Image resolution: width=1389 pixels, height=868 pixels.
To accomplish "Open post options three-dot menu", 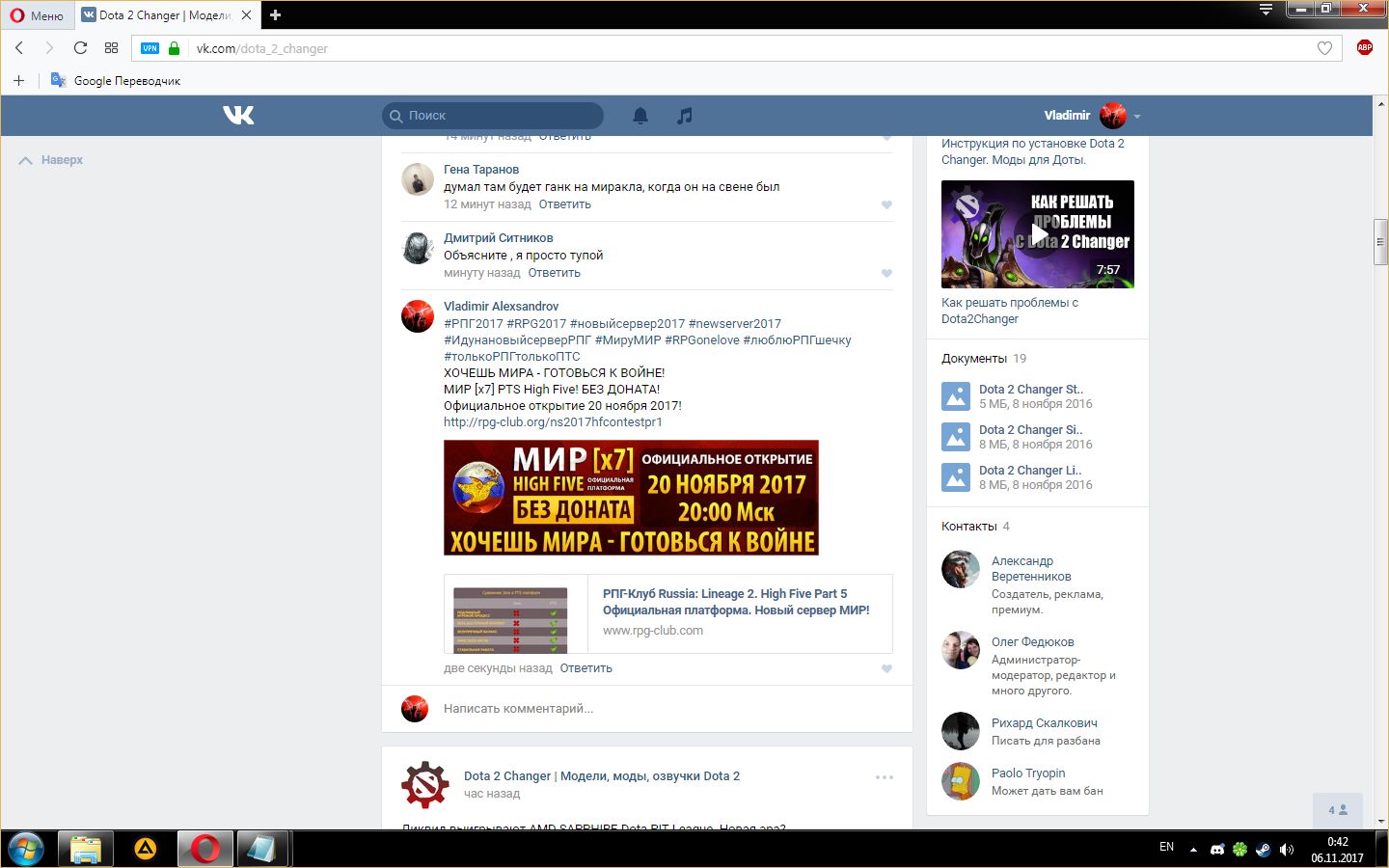I will click(x=884, y=777).
